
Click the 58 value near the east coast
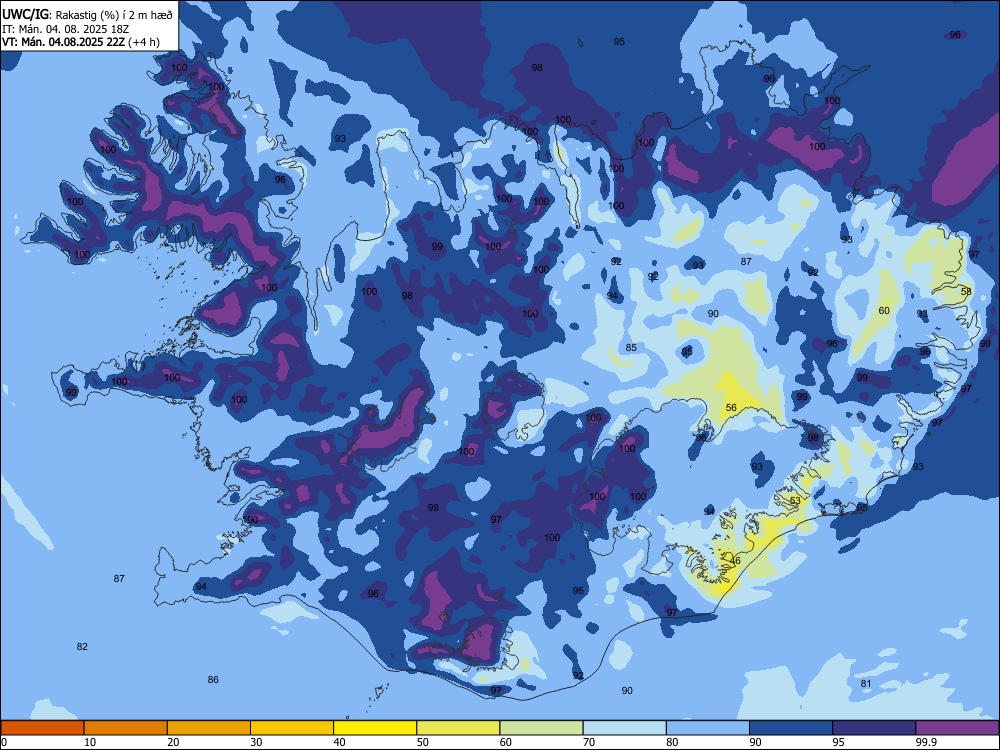pos(966,291)
